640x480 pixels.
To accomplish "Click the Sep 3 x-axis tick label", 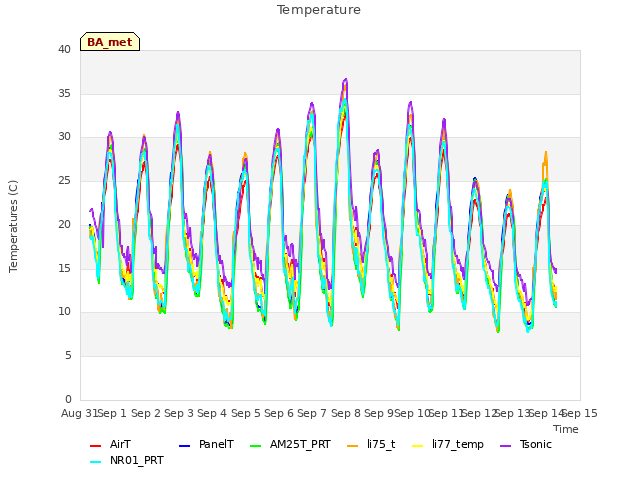I will 179,413.
